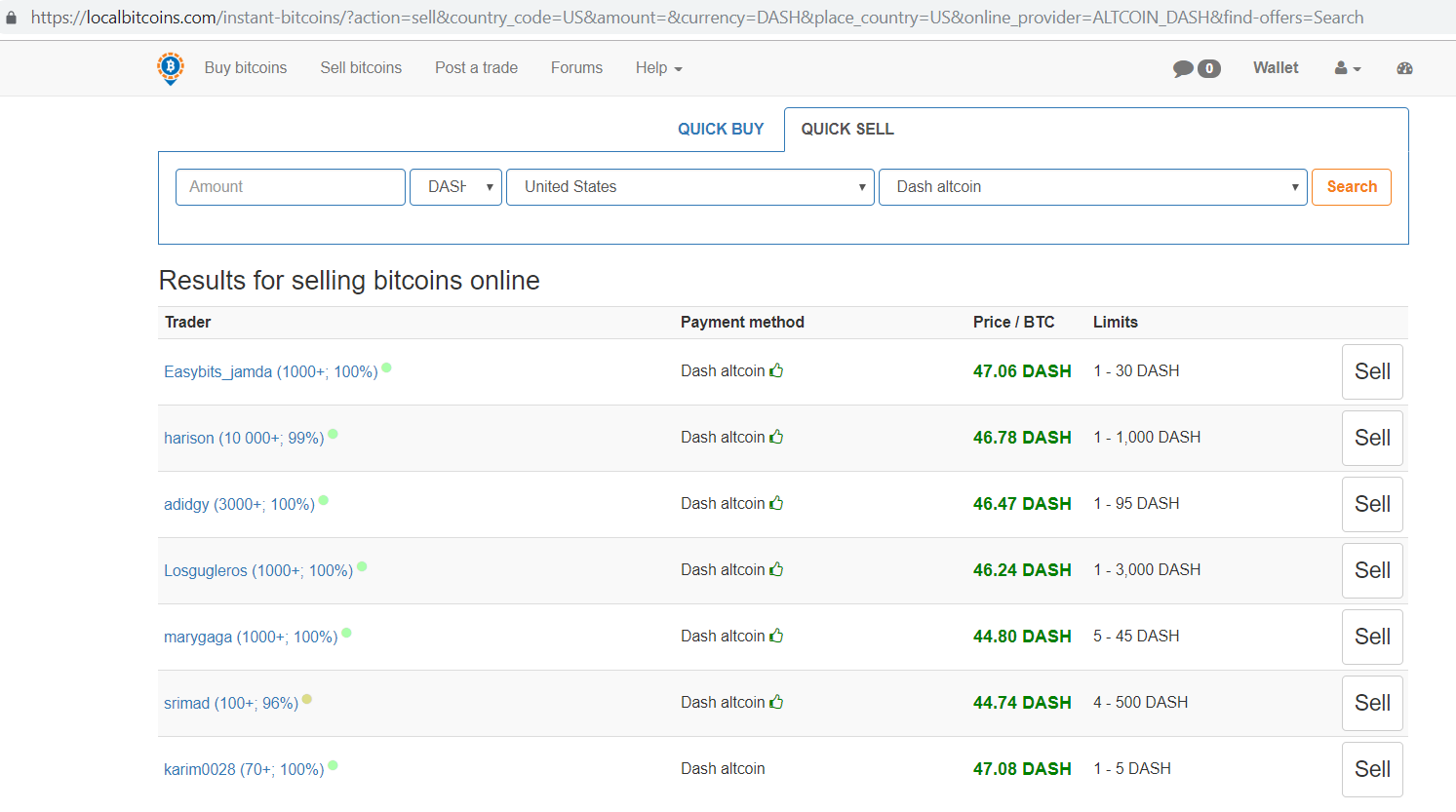Open marygaga trader profile link
This screenshot has height=812, width=1456.
[x=251, y=637]
